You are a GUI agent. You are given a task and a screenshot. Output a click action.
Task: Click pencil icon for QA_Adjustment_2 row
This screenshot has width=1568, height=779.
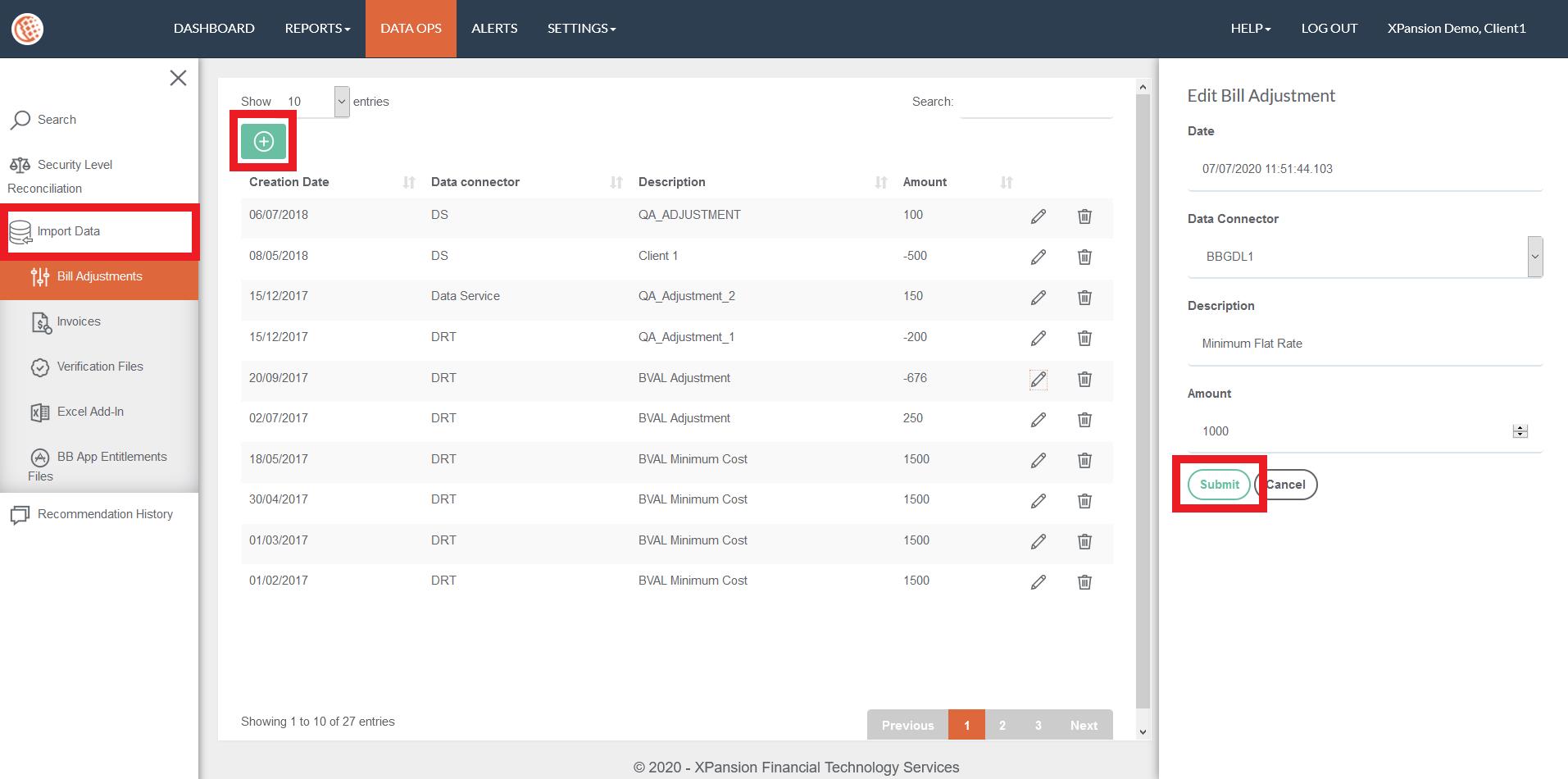pos(1038,298)
